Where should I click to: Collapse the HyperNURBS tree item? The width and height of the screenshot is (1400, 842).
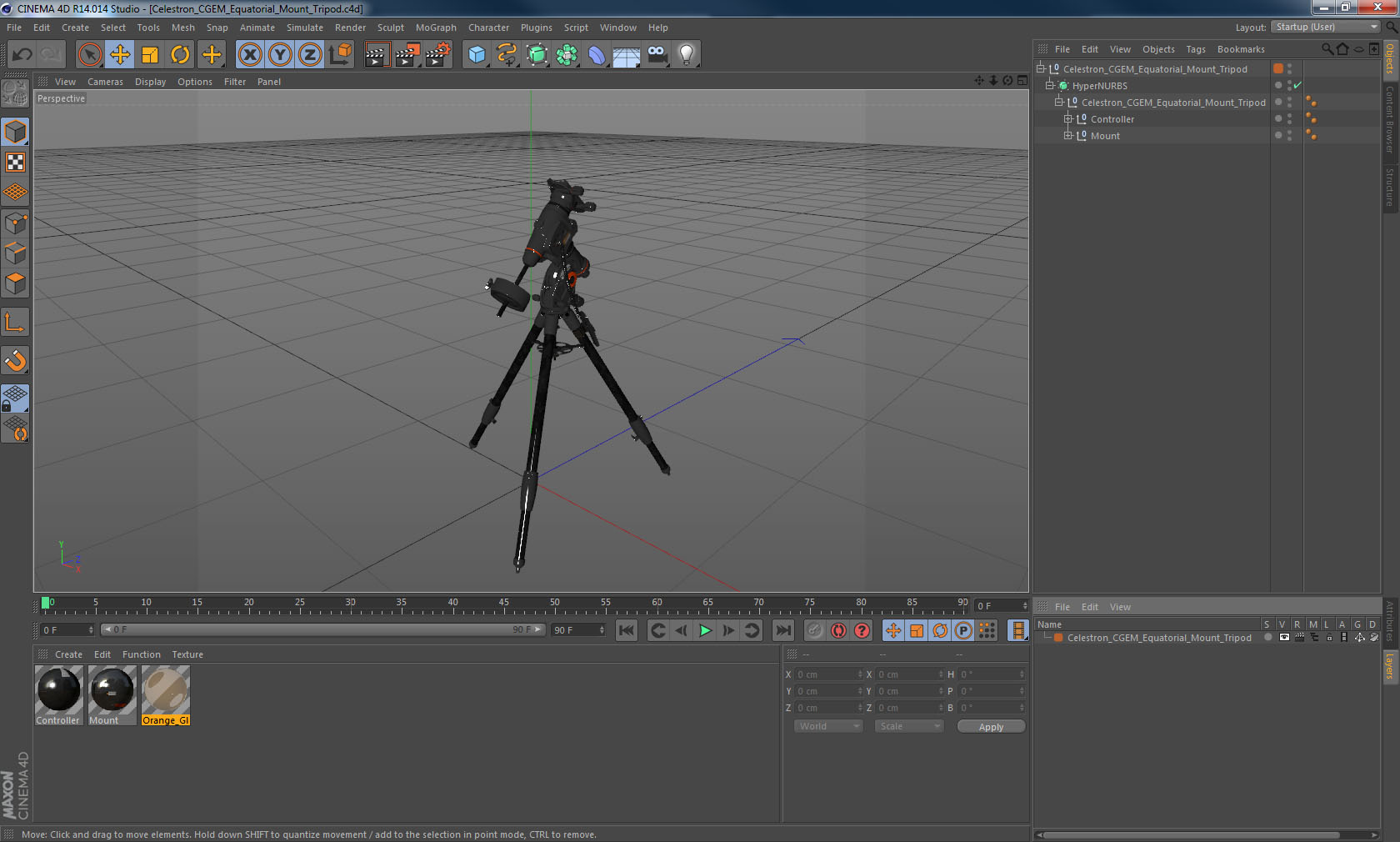1050,85
